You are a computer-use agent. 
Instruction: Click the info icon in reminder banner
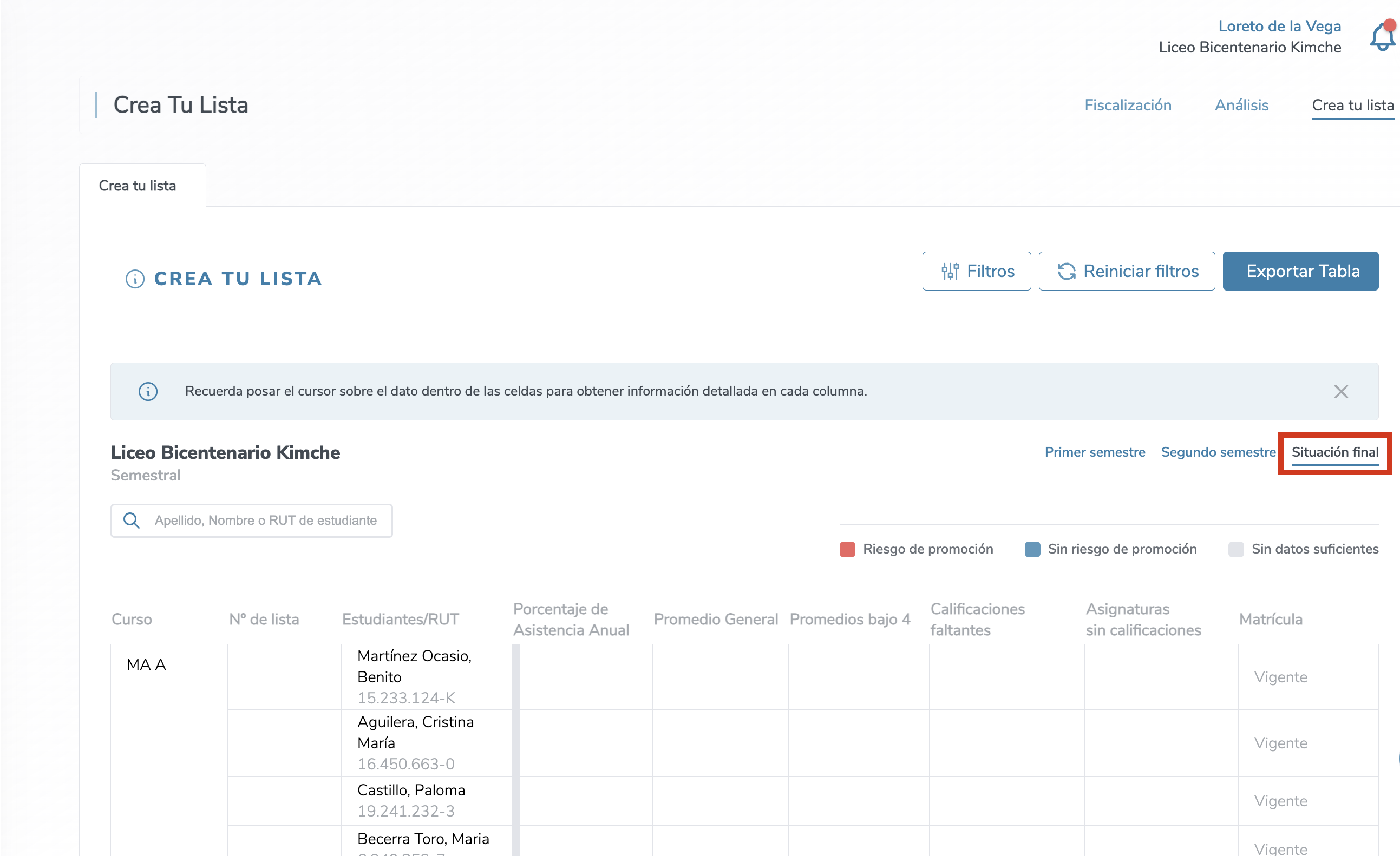click(148, 391)
